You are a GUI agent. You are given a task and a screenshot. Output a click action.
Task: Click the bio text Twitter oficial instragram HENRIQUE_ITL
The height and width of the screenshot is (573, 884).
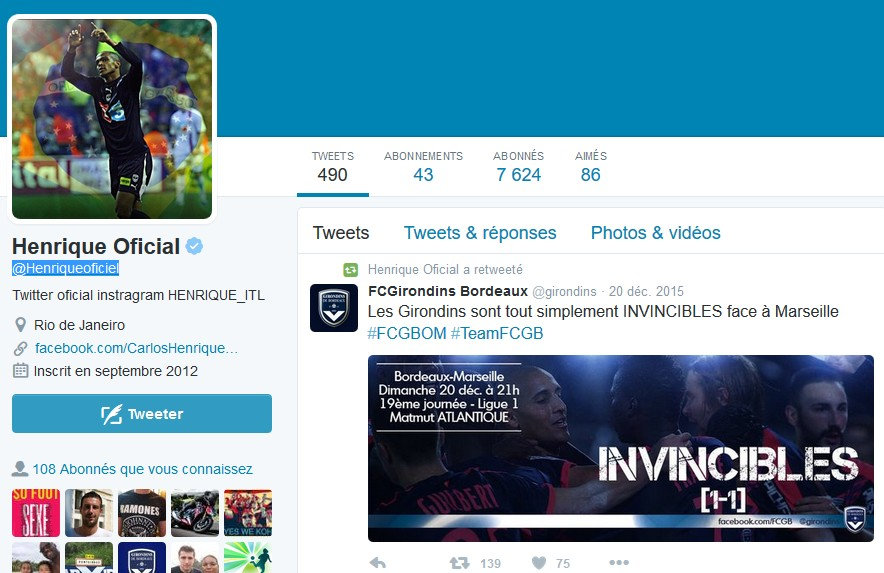139,295
